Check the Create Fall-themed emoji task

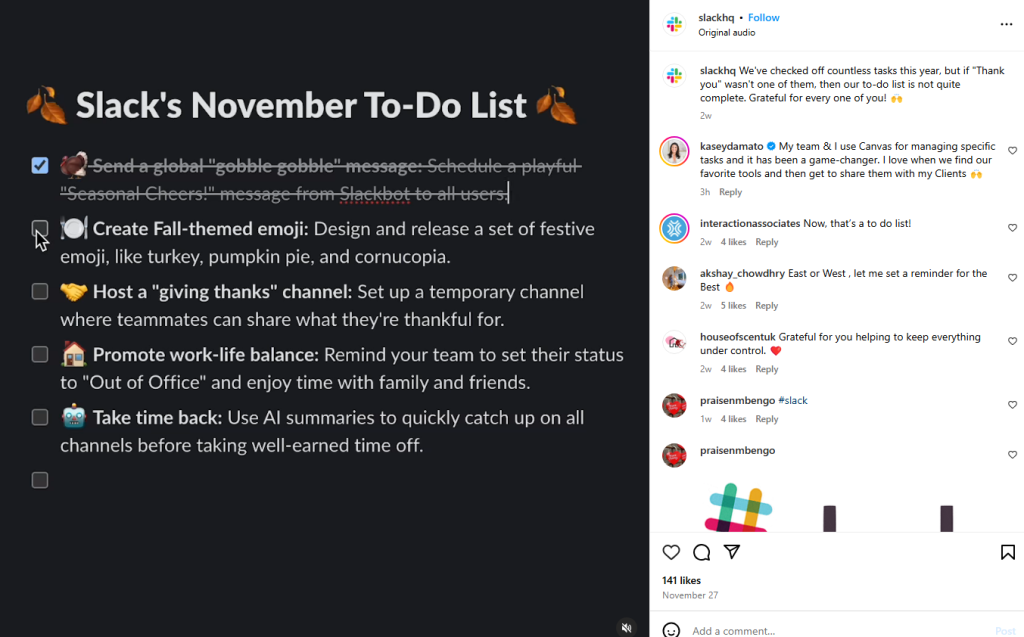[x=40, y=229]
